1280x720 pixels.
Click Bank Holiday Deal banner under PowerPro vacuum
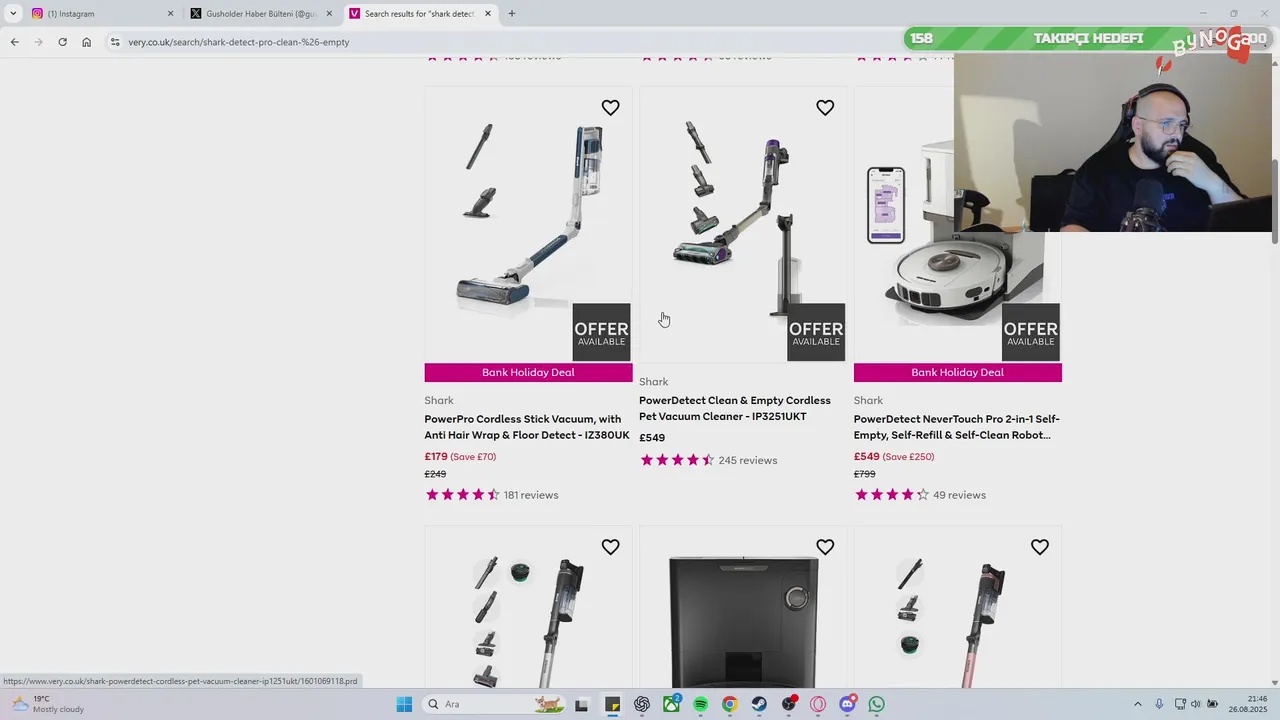tap(528, 372)
